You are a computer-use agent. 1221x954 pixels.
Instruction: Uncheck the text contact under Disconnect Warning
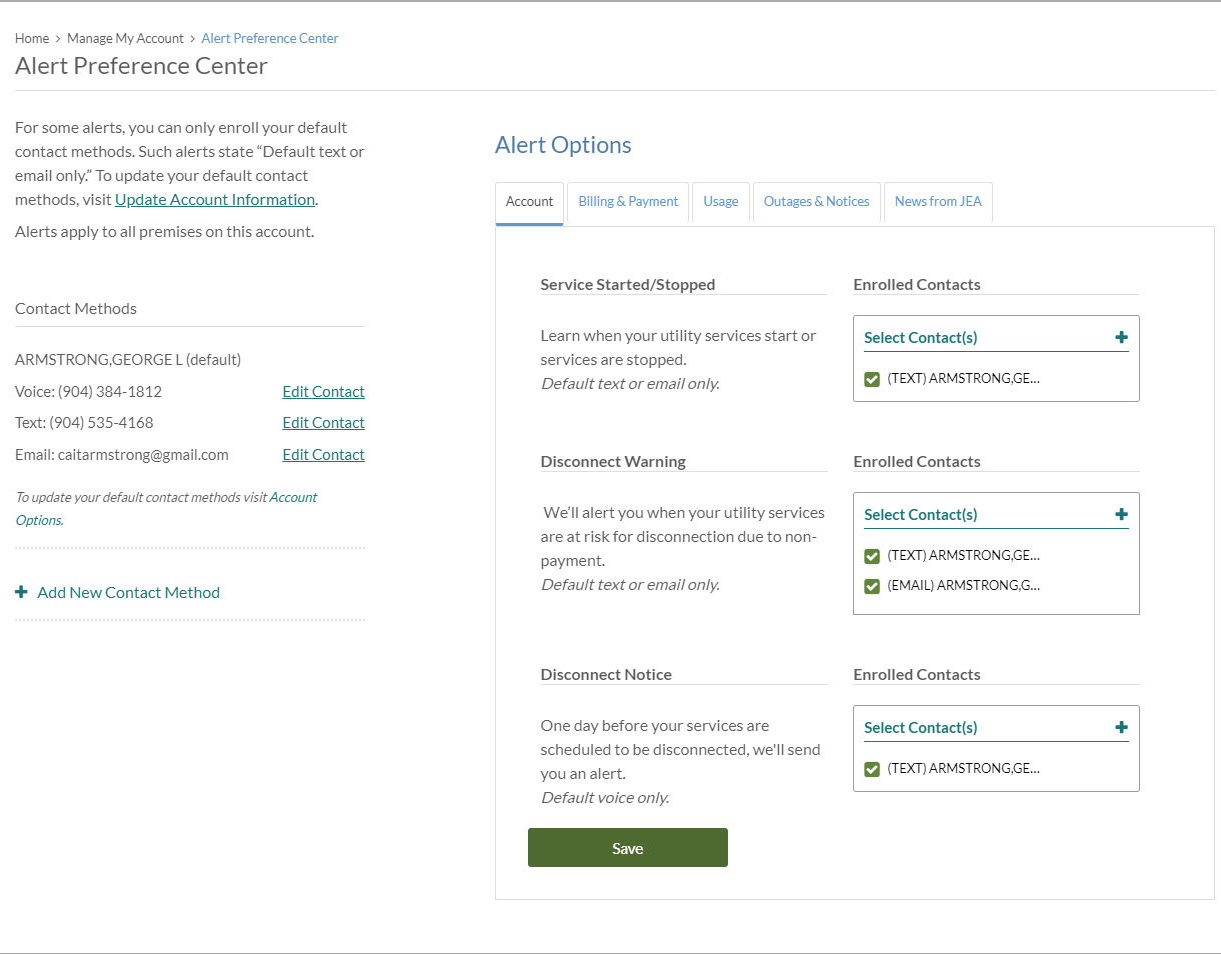(x=872, y=556)
